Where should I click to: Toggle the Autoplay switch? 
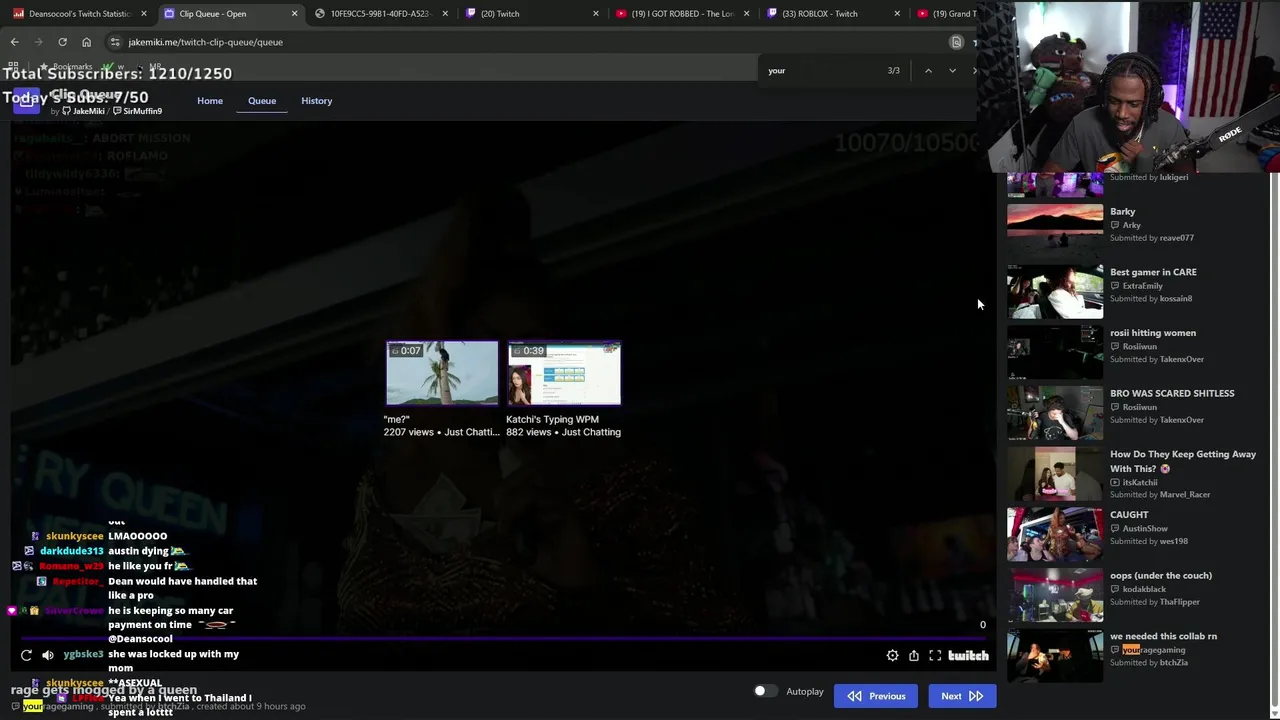[765, 691]
